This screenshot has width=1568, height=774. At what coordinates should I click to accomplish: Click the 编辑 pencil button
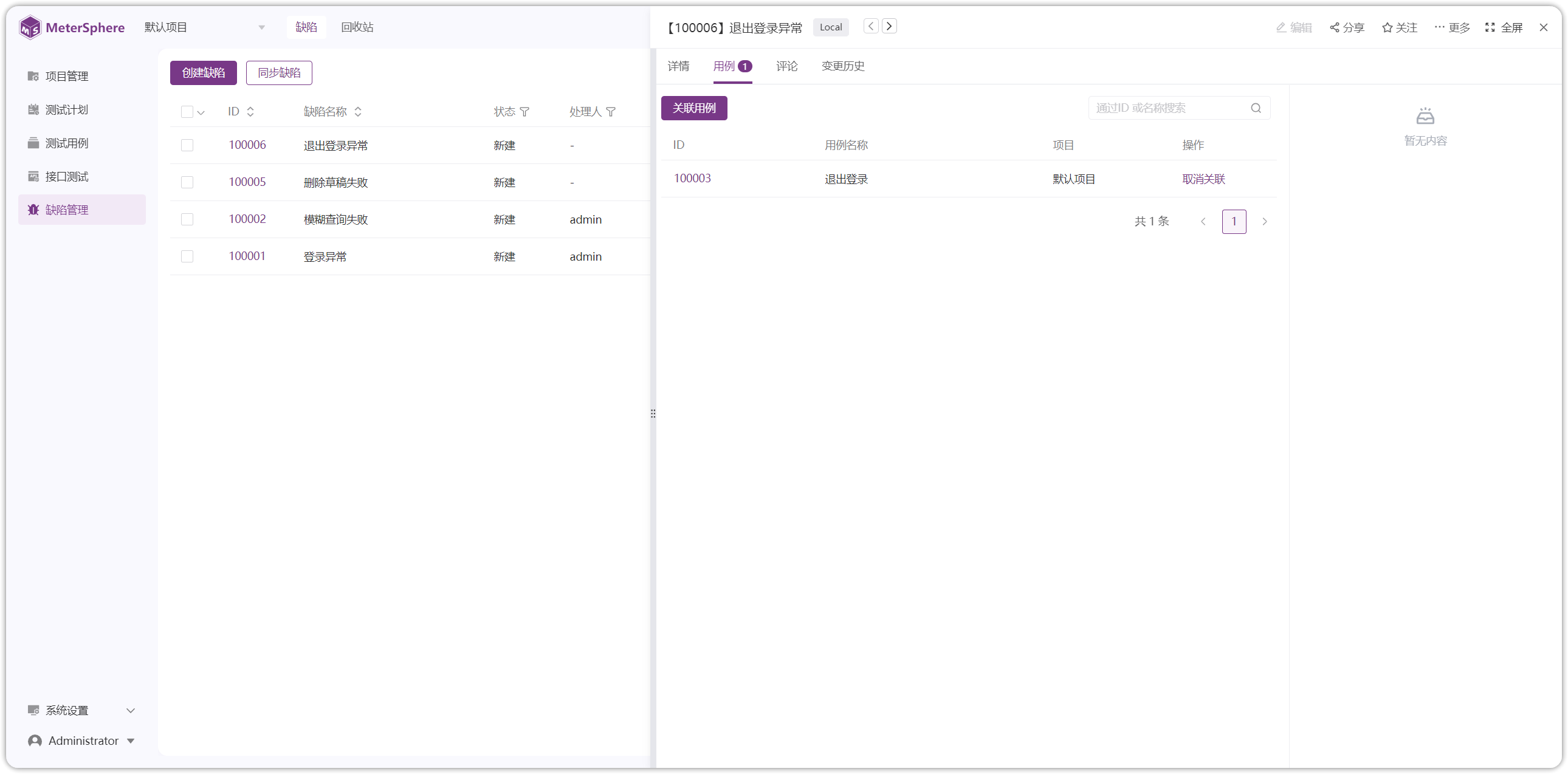(1293, 27)
